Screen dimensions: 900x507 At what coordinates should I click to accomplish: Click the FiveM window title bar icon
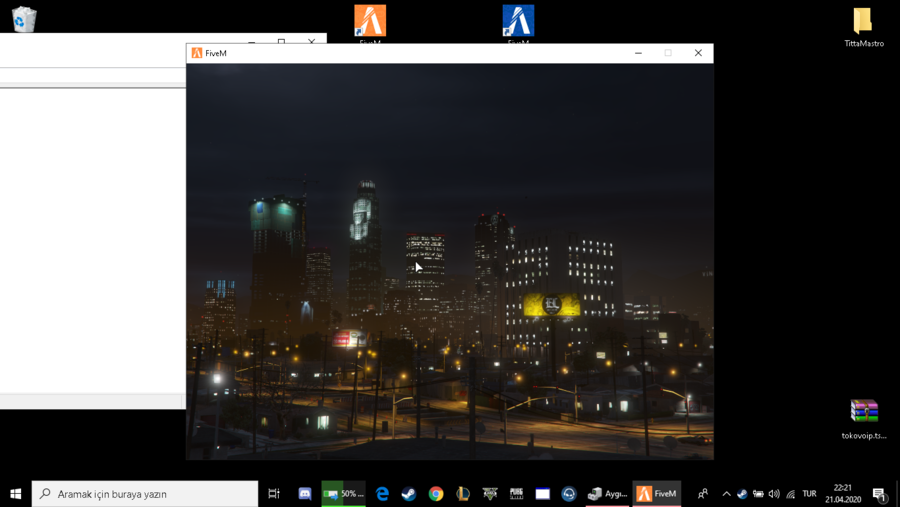pos(197,53)
